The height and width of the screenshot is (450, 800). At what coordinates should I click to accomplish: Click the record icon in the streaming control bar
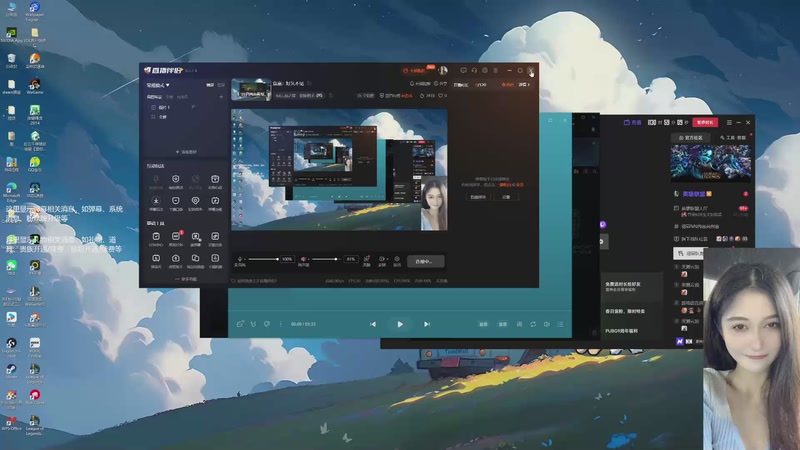(x=382, y=259)
